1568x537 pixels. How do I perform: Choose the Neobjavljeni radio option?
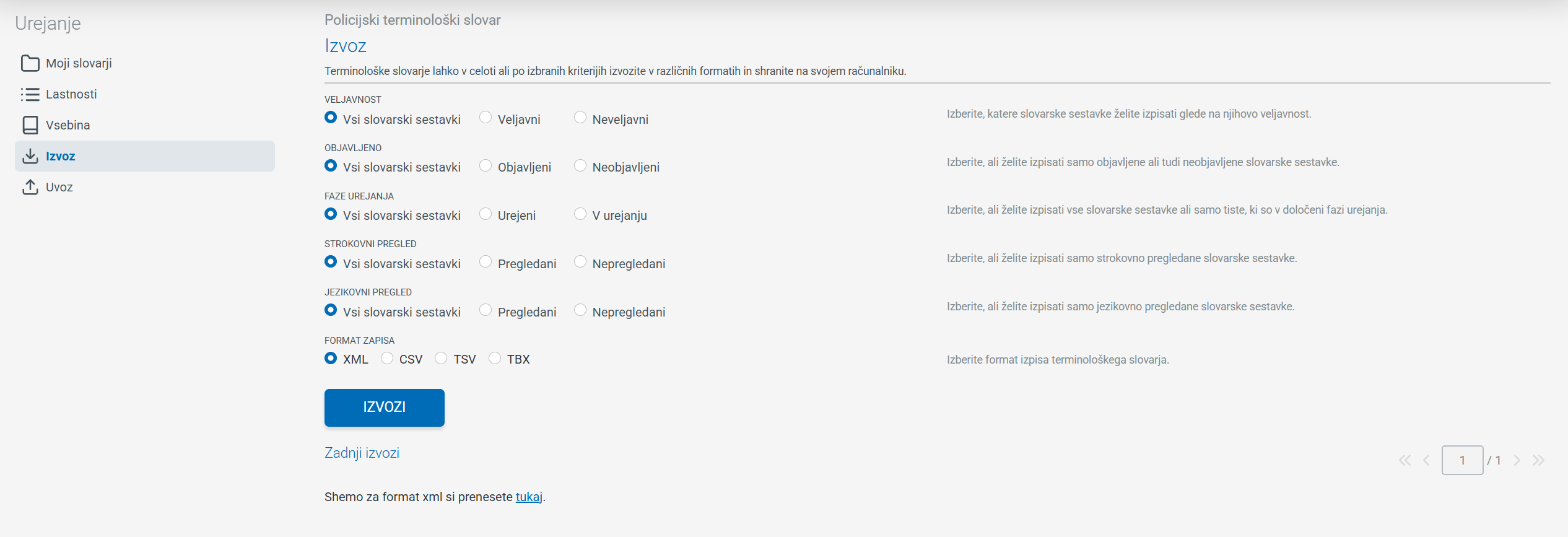pyautogui.click(x=580, y=166)
